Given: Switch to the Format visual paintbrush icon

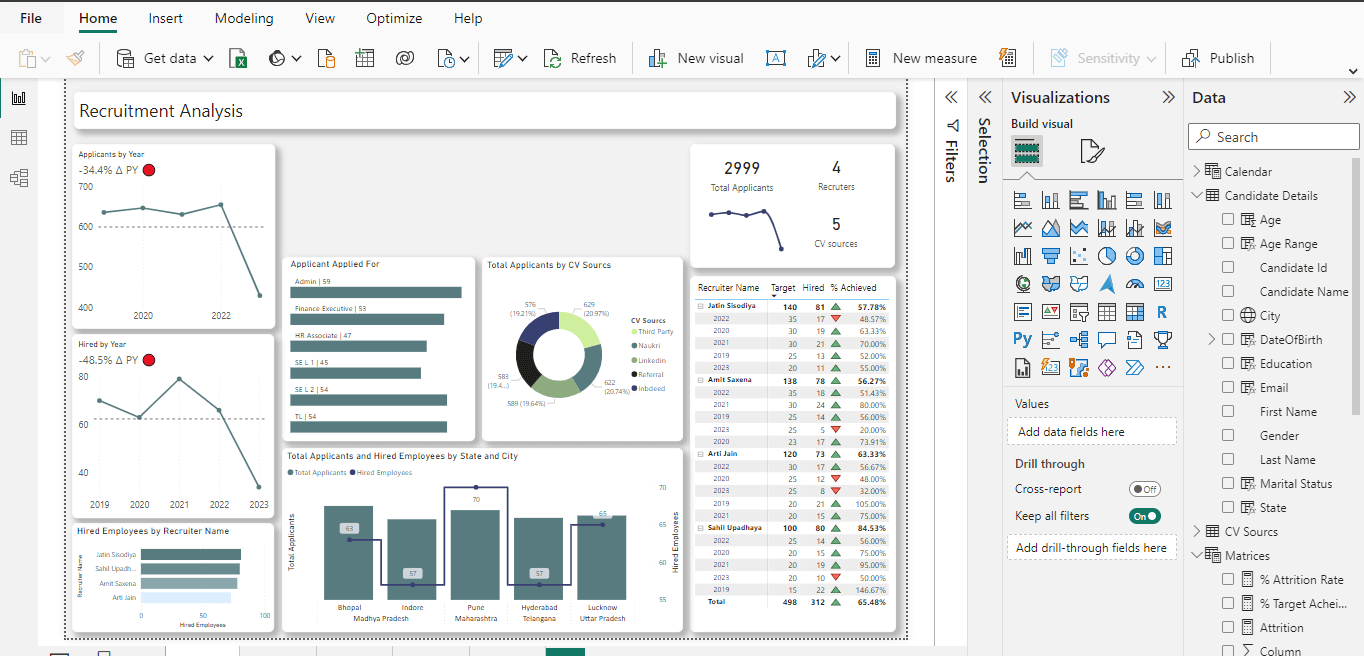Looking at the screenshot, I should click(x=1091, y=152).
